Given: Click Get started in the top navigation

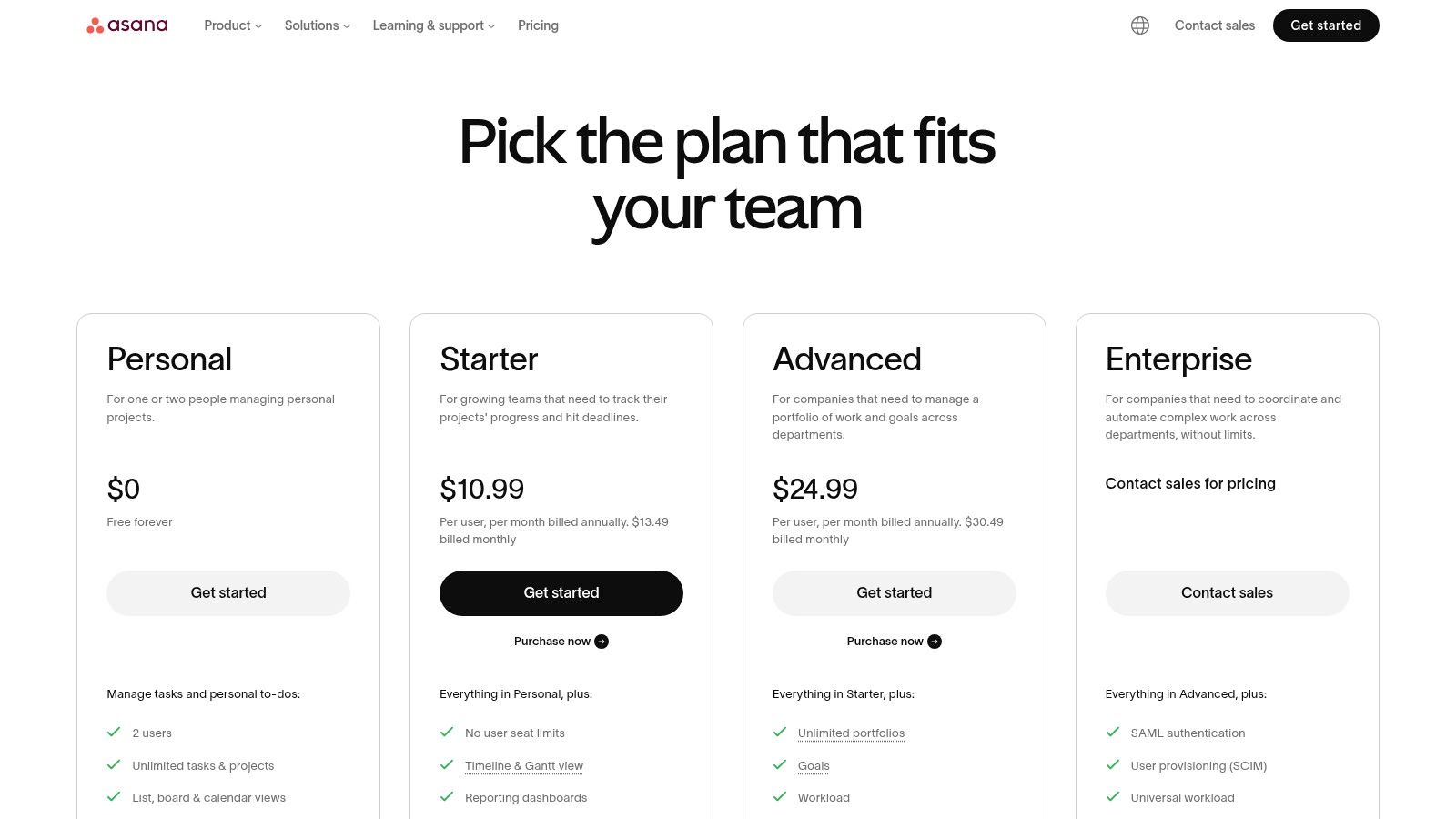Looking at the screenshot, I should coord(1326,25).
